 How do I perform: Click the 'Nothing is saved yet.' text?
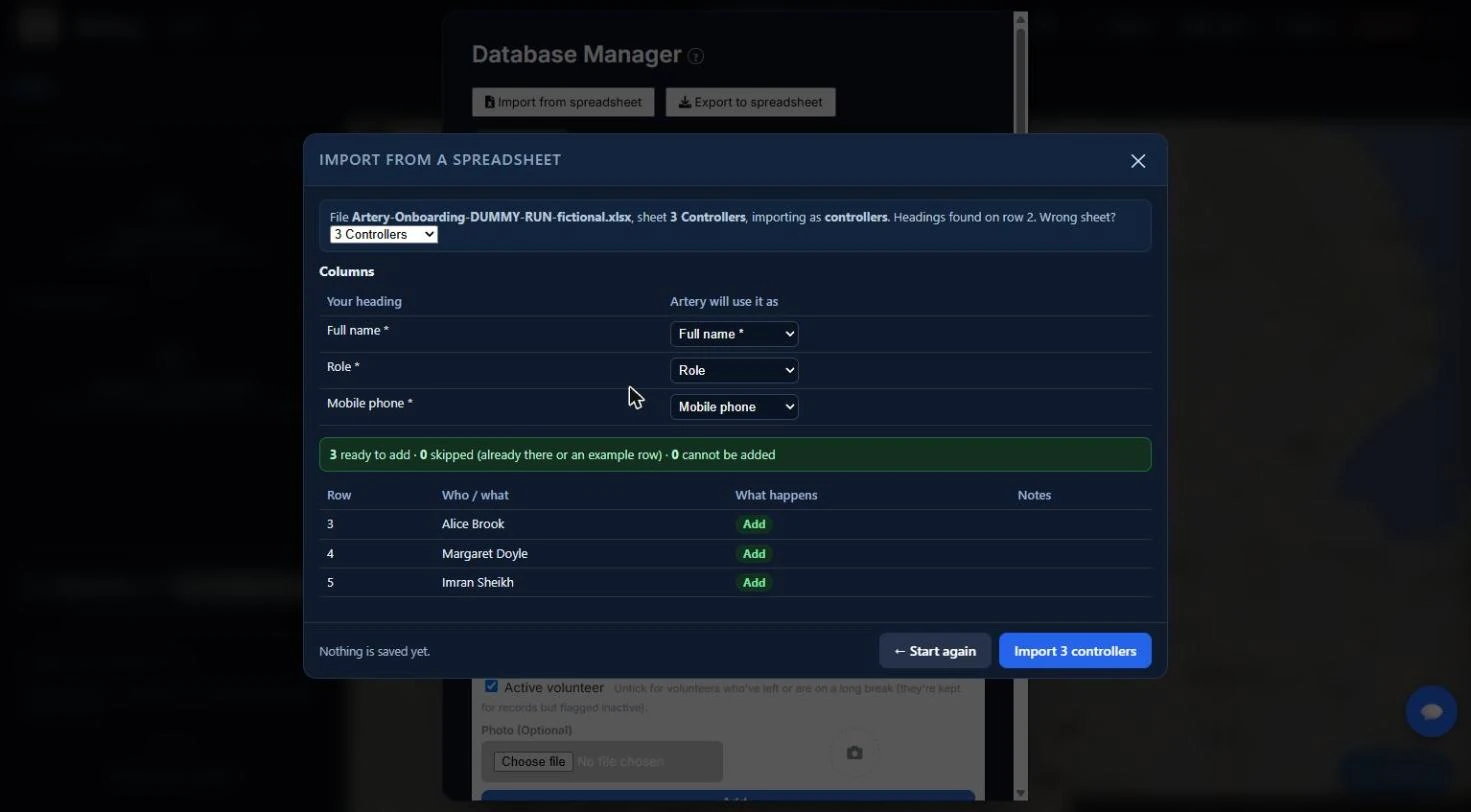tap(375, 651)
